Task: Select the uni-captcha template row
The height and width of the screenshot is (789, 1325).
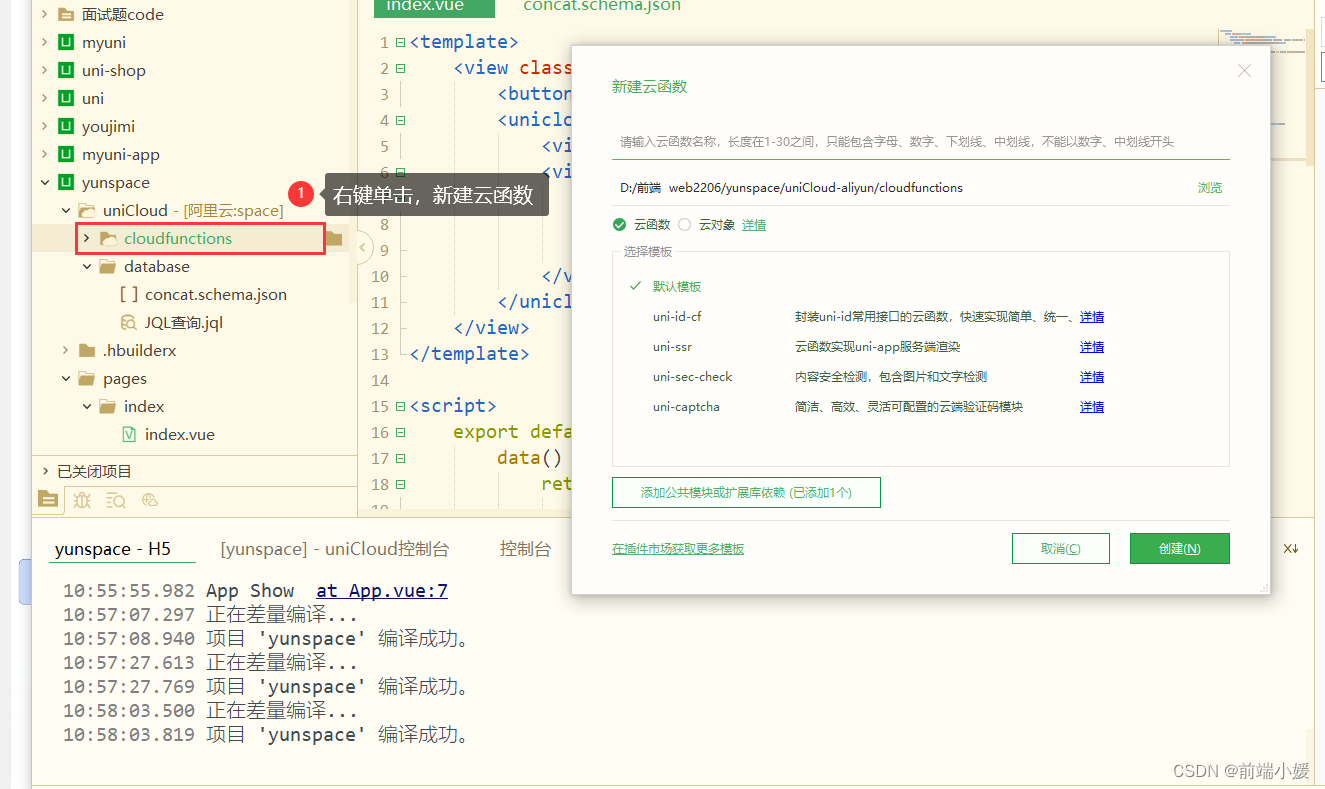Action: (866, 406)
